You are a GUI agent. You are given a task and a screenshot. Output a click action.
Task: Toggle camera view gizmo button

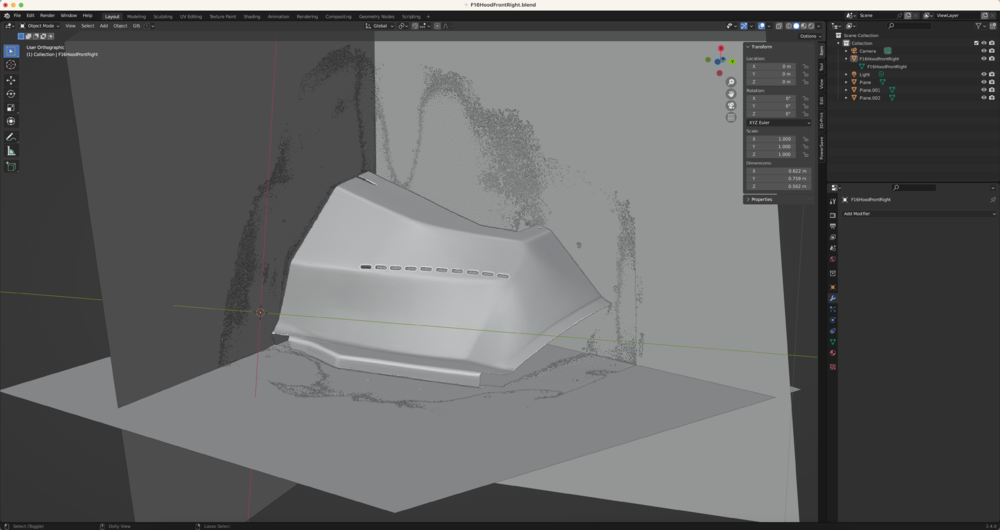(x=731, y=105)
